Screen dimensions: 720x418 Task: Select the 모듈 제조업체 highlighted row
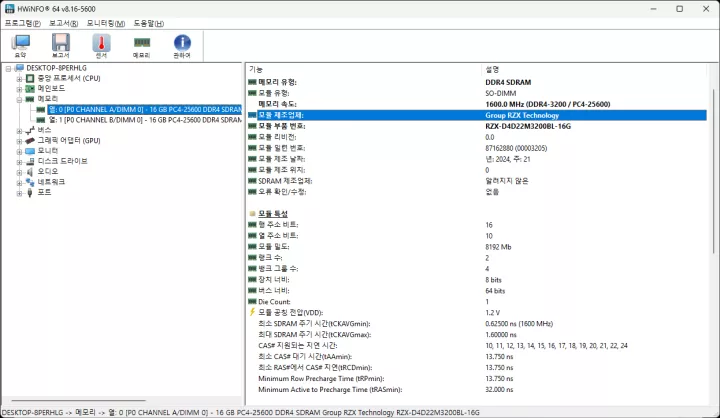[x=477, y=115]
